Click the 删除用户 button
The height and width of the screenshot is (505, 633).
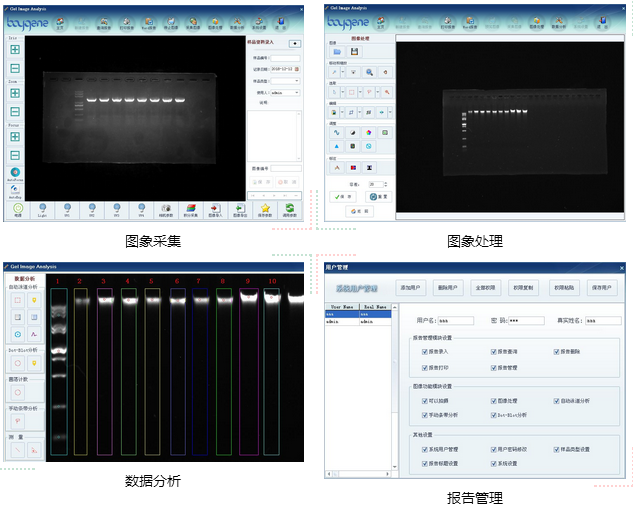click(x=448, y=288)
